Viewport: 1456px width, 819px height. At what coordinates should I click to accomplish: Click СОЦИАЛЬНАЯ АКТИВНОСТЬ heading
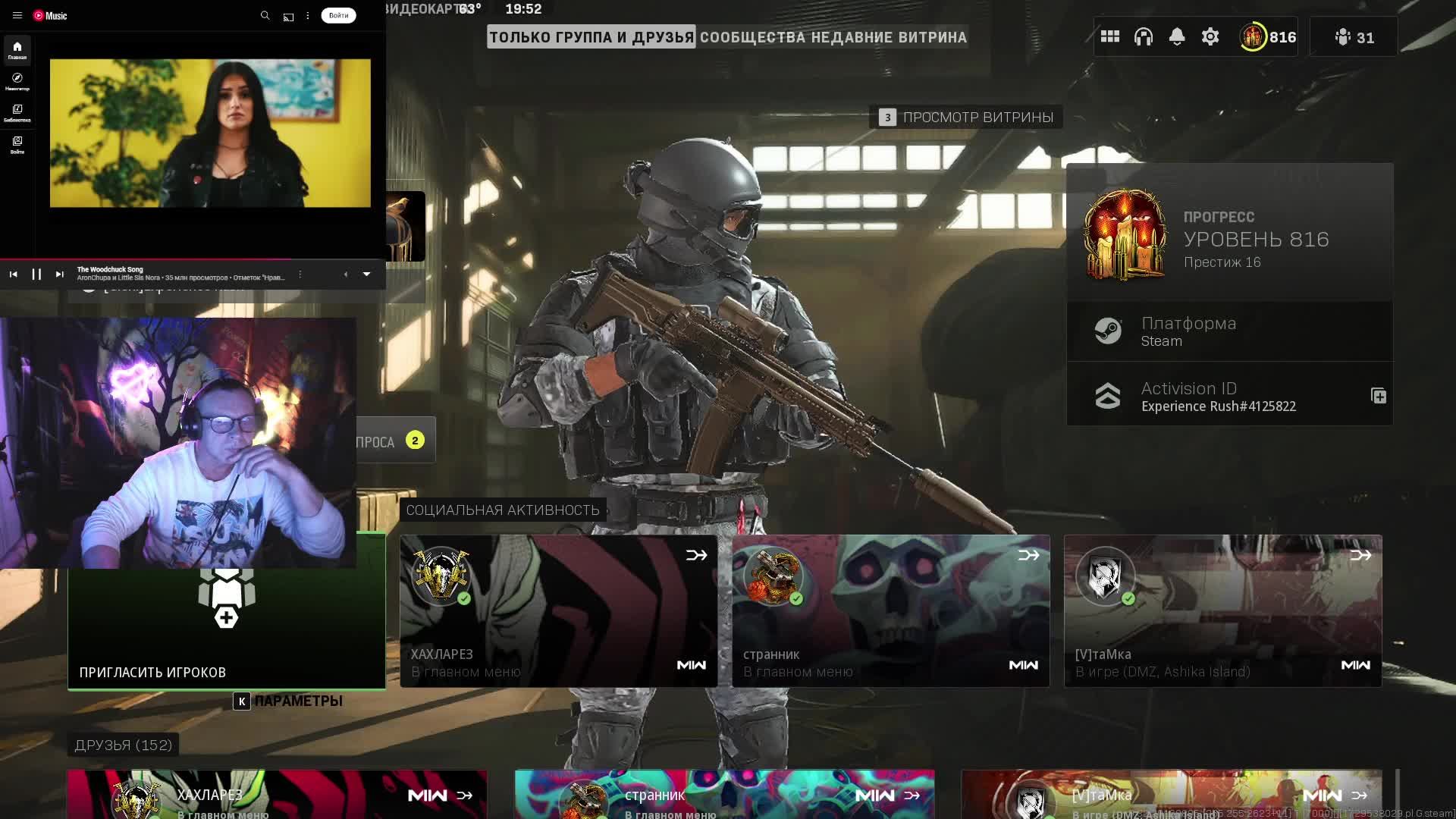pos(503,510)
